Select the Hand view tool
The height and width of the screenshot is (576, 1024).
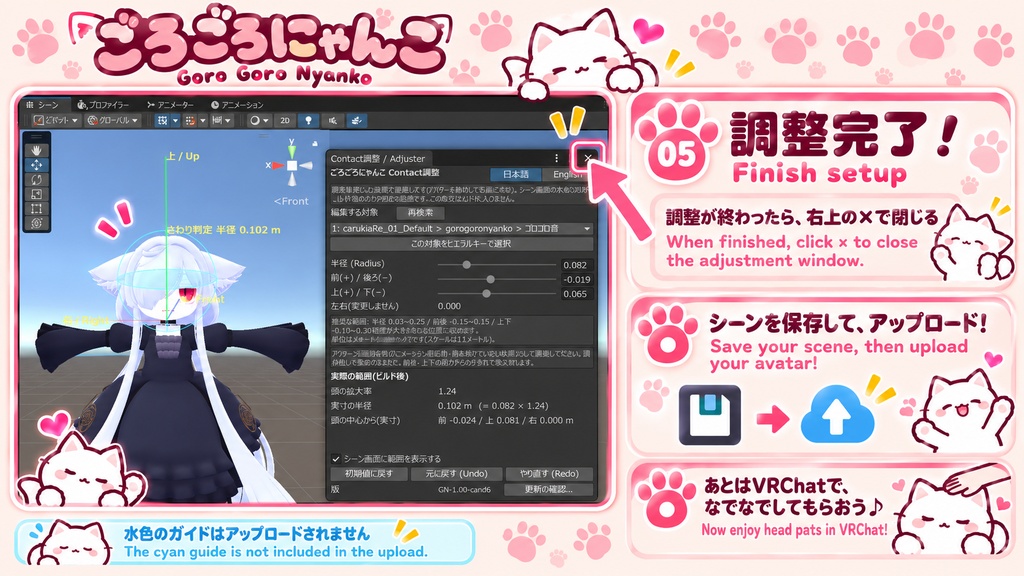[x=37, y=150]
